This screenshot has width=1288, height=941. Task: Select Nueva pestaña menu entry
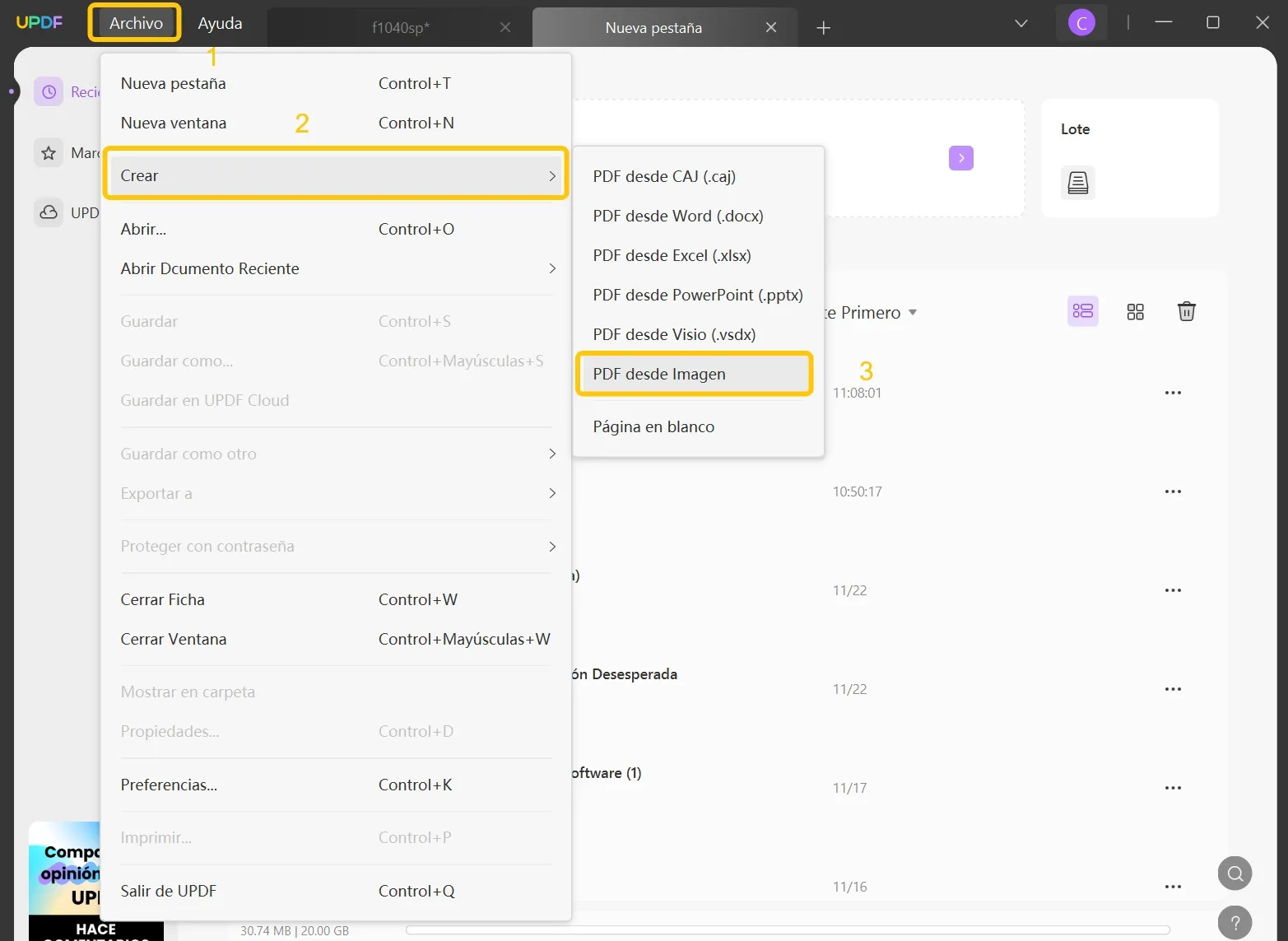click(x=336, y=83)
